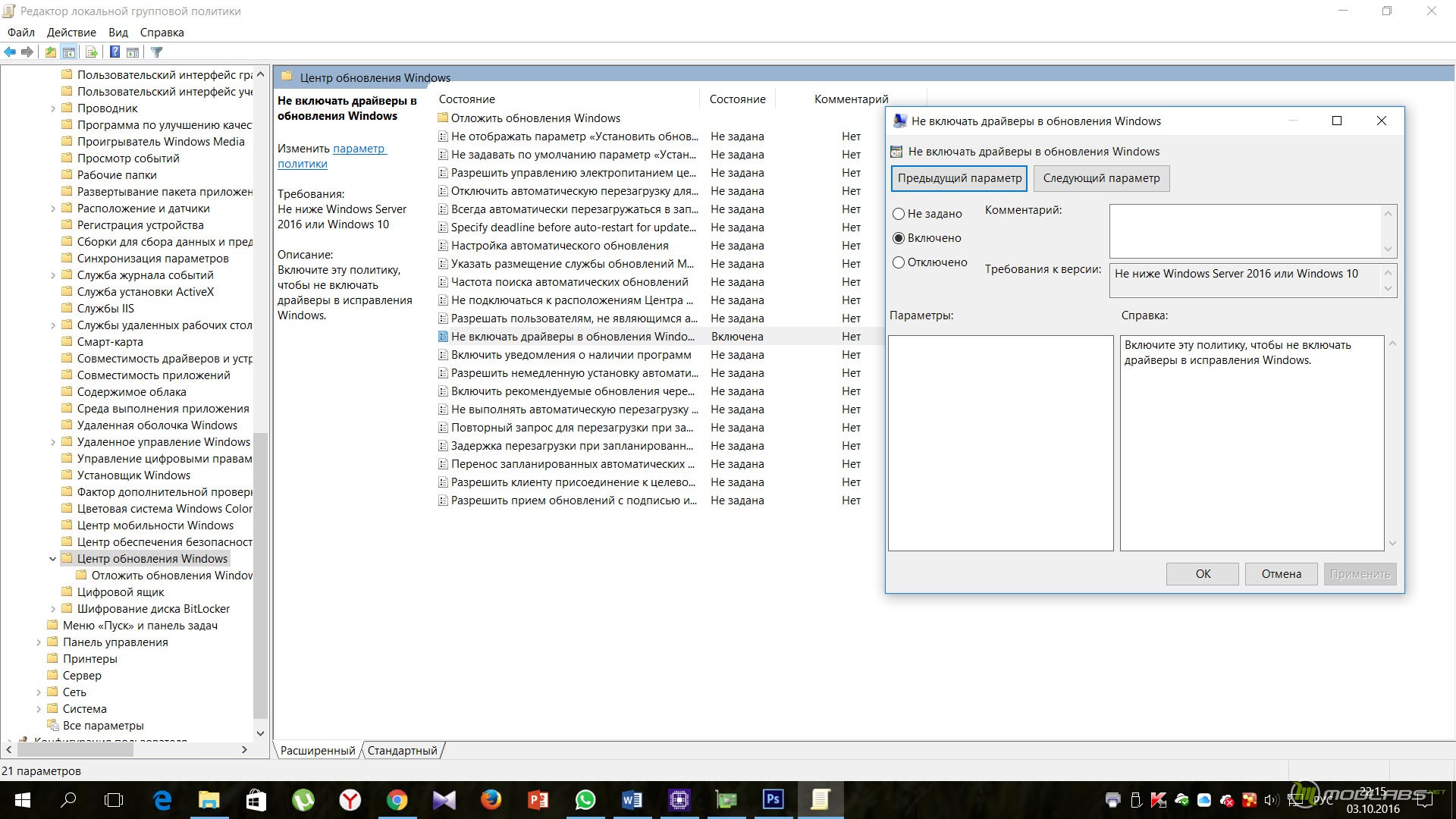
Task: Select the 'Включено' radio button
Action: pyautogui.click(x=899, y=238)
